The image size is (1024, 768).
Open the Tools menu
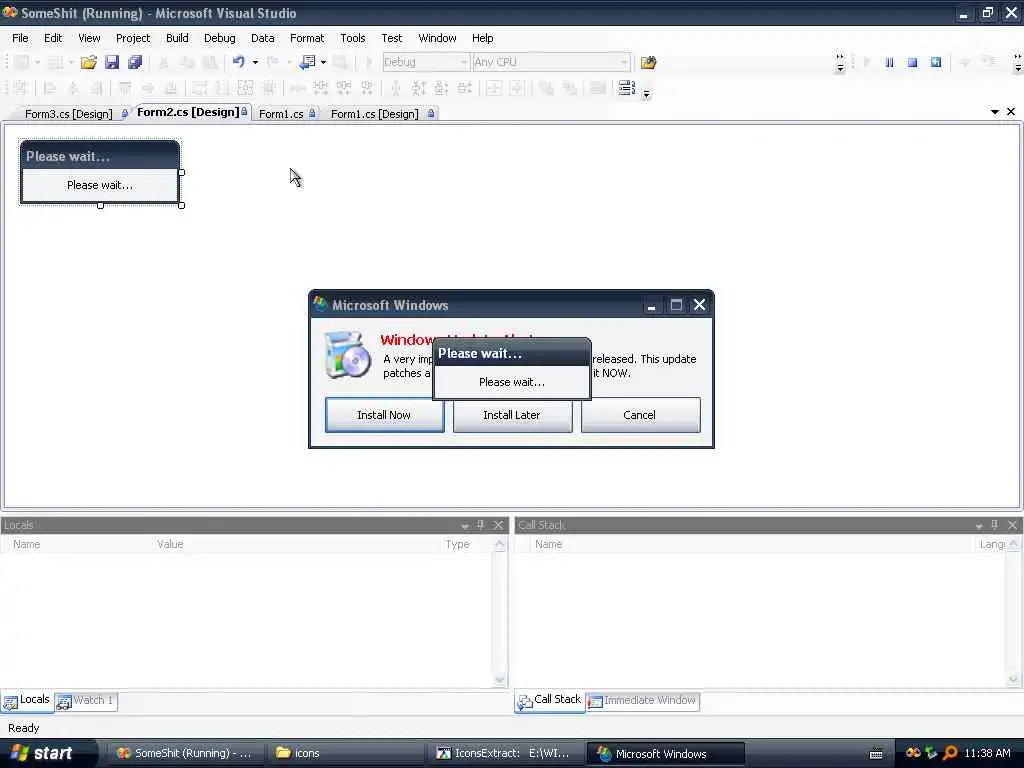tap(353, 38)
